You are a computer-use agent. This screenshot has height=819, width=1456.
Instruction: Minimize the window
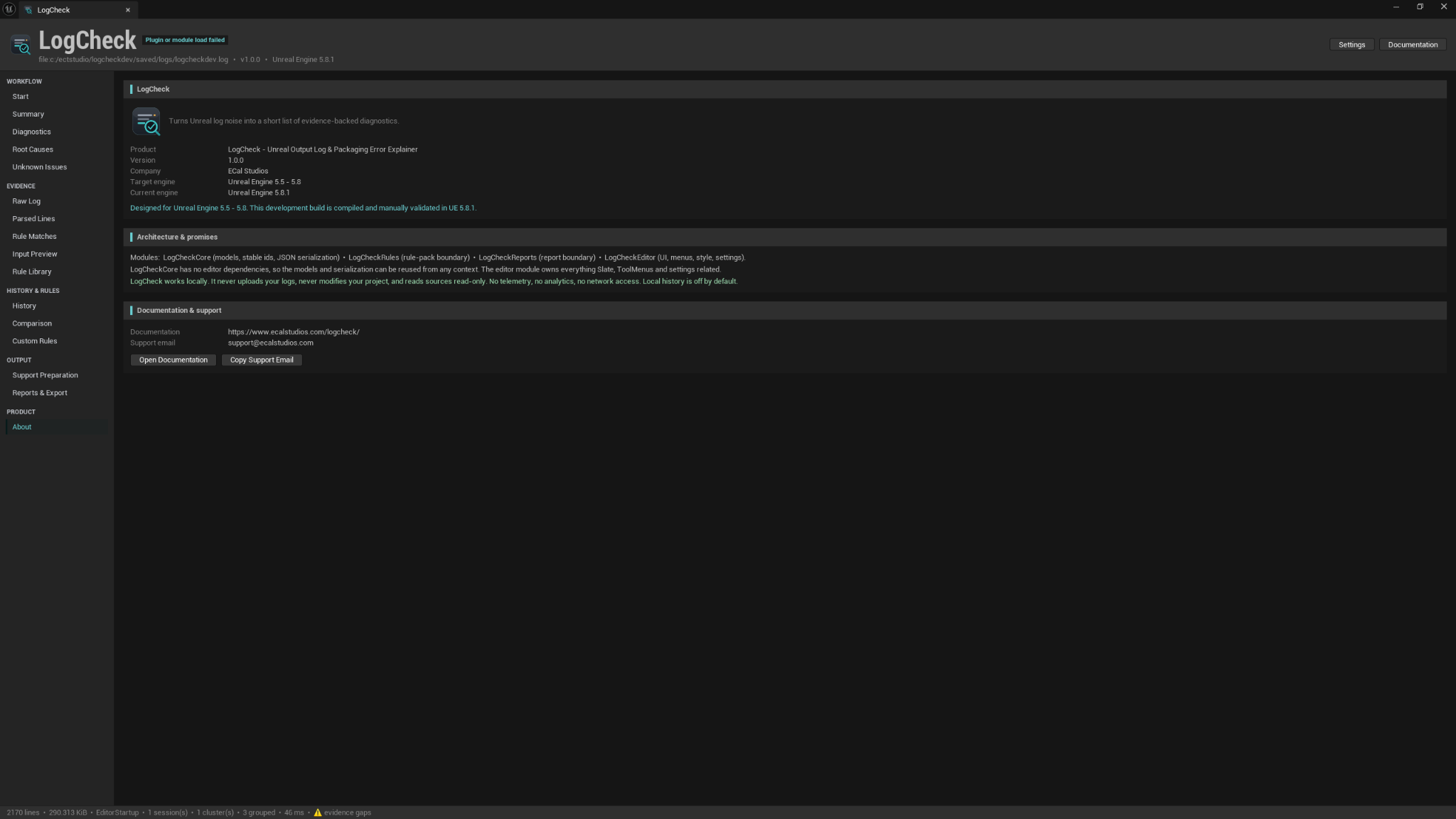[1396, 7]
